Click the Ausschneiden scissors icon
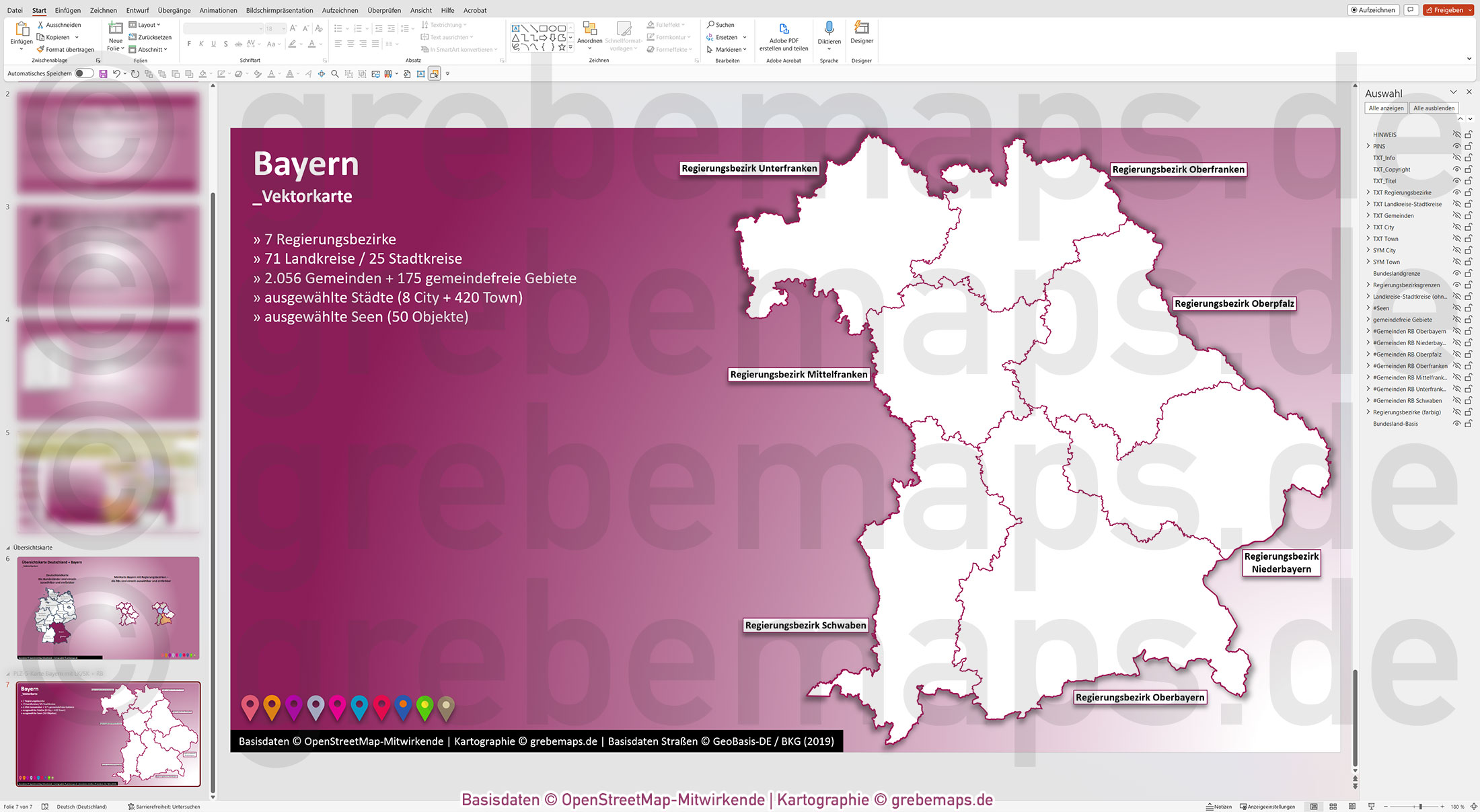The width and height of the screenshot is (1480, 812). 40,24
